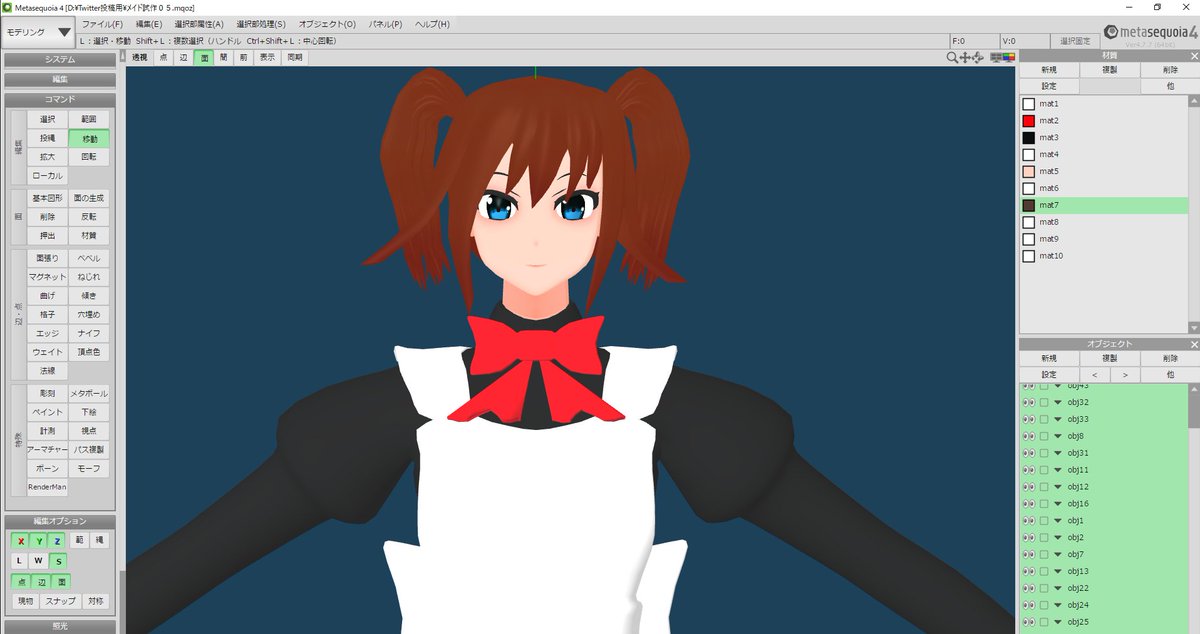Click 削除 in the object panel
The image size is (1200, 634).
pos(1170,358)
